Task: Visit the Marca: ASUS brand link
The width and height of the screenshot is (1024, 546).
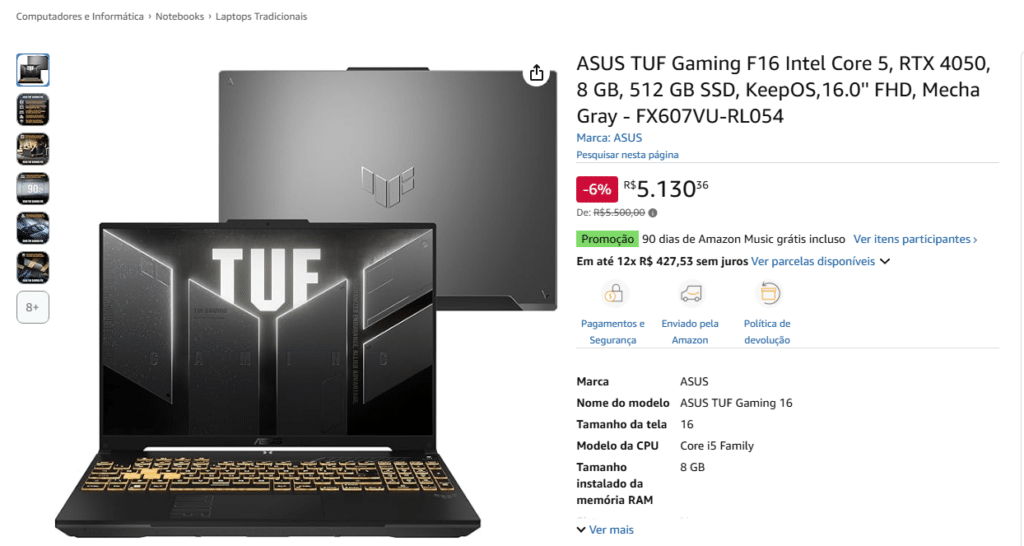Action: click(609, 138)
